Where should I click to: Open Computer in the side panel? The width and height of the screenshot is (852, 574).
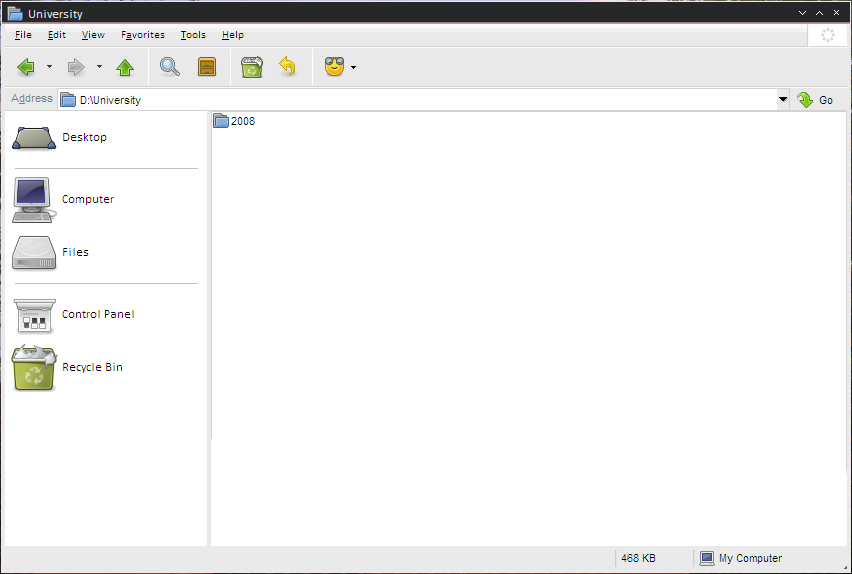[x=63, y=199]
